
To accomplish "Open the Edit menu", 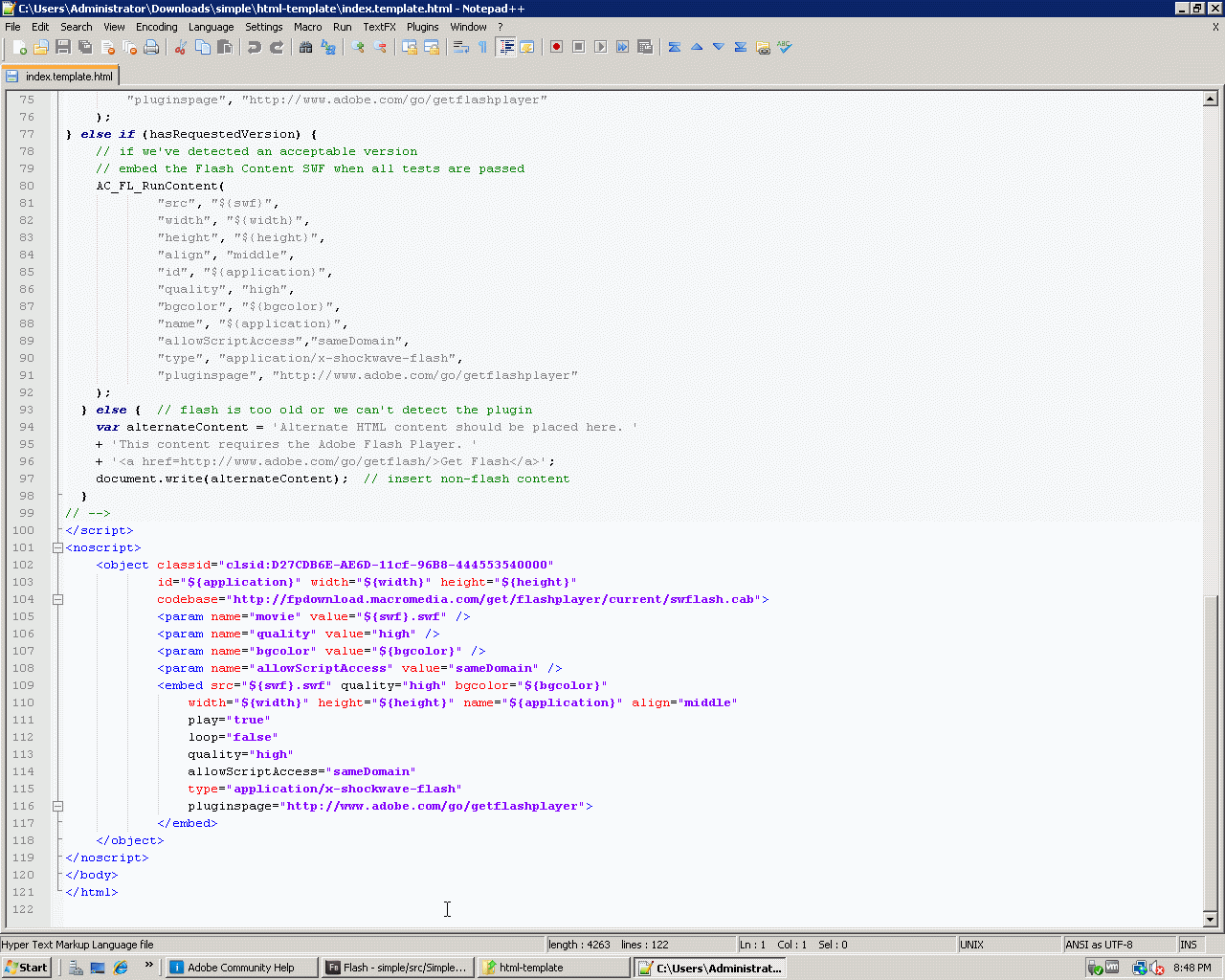I will tap(40, 27).
